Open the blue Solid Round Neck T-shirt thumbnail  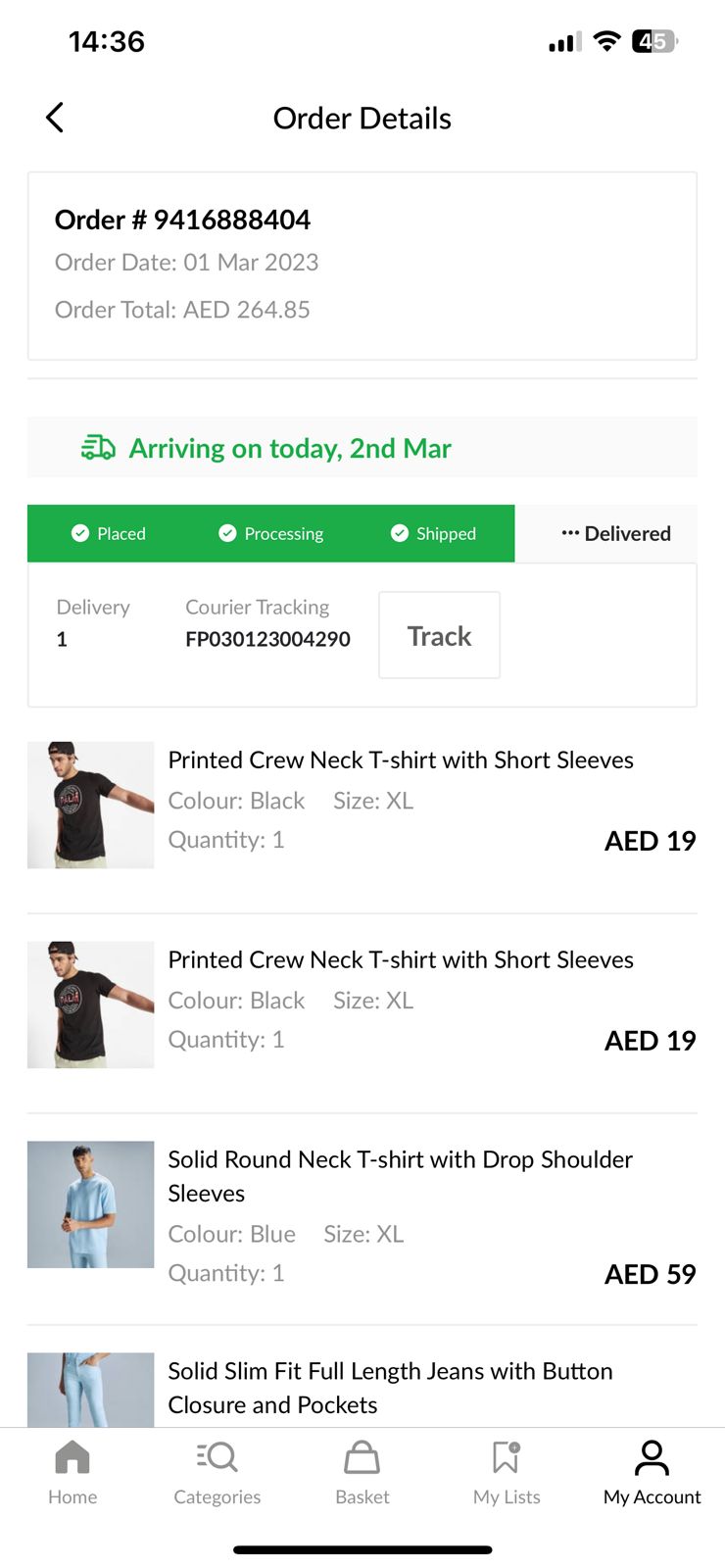click(90, 1204)
